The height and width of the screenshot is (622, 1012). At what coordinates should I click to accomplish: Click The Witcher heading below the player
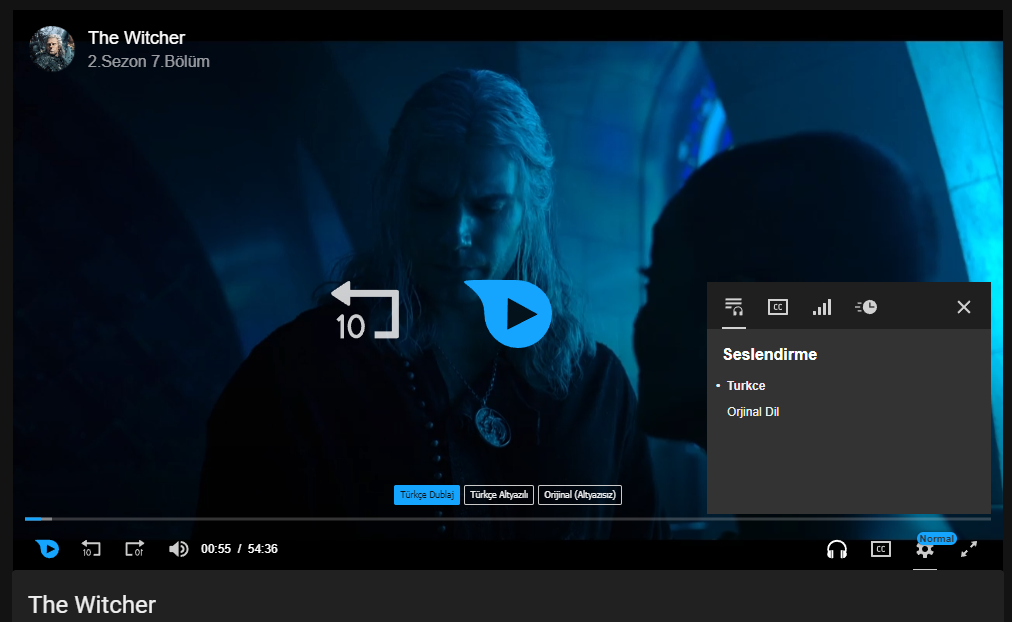click(92, 605)
